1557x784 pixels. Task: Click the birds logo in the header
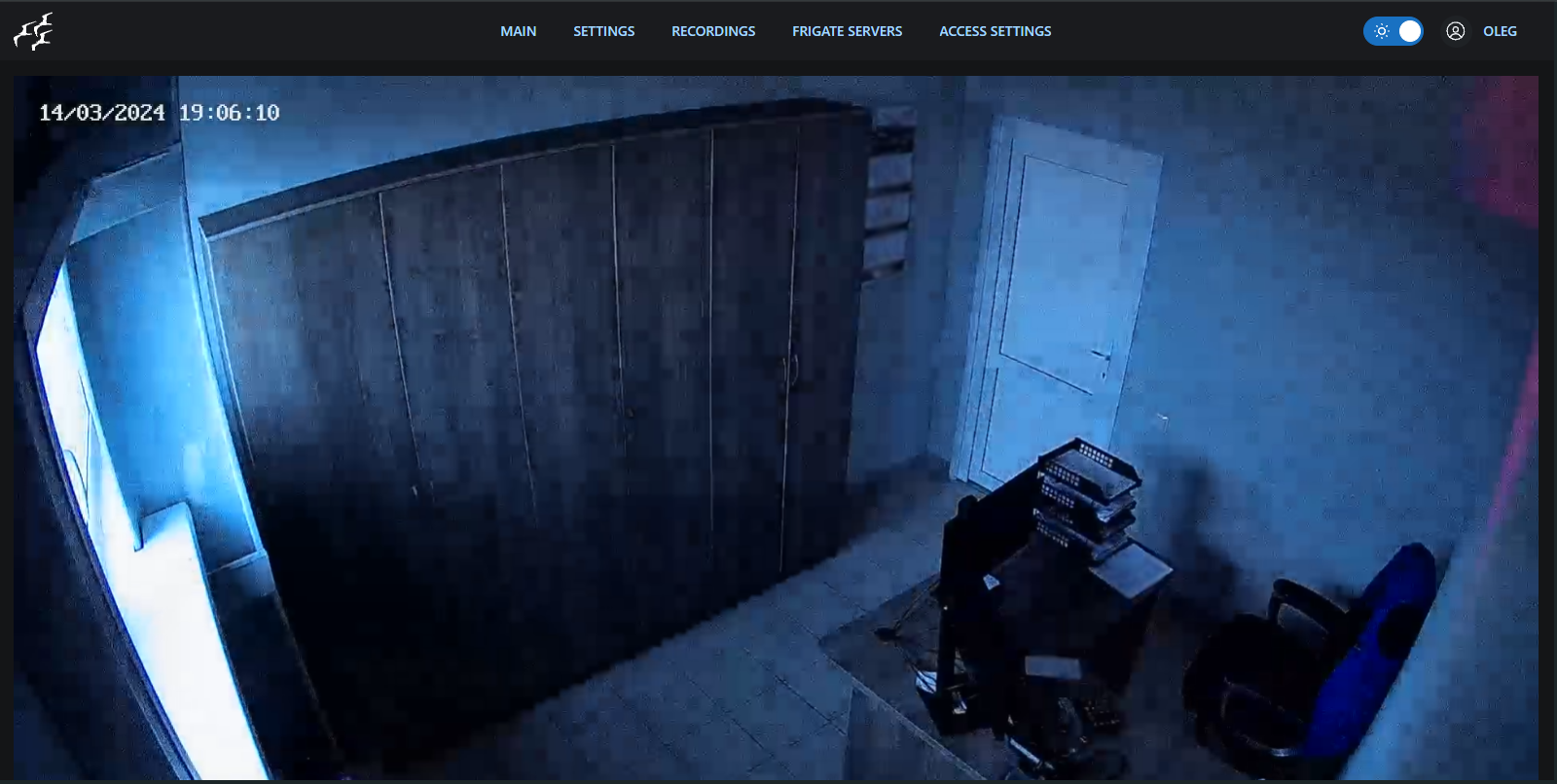33,31
